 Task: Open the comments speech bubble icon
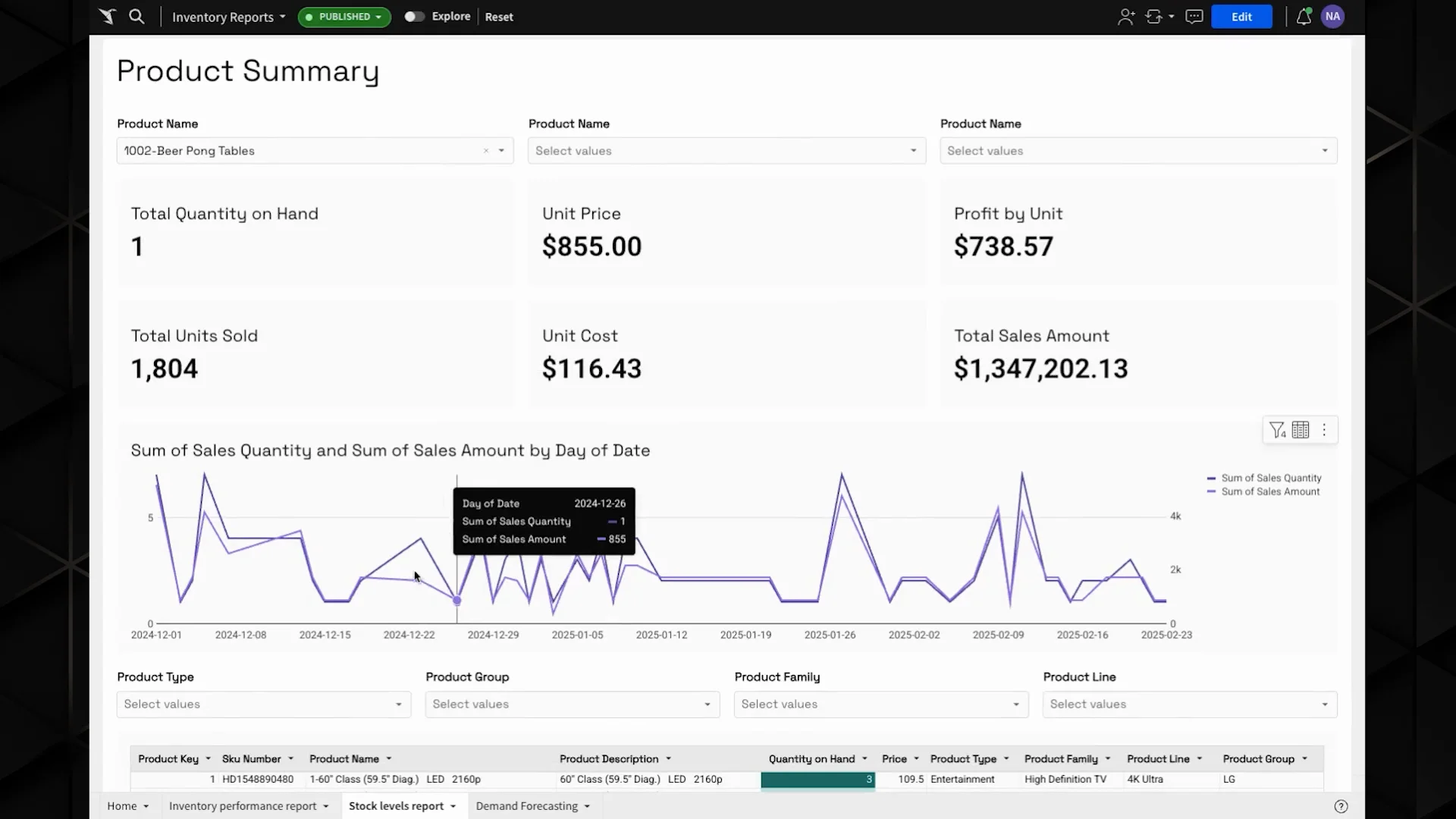click(1194, 17)
